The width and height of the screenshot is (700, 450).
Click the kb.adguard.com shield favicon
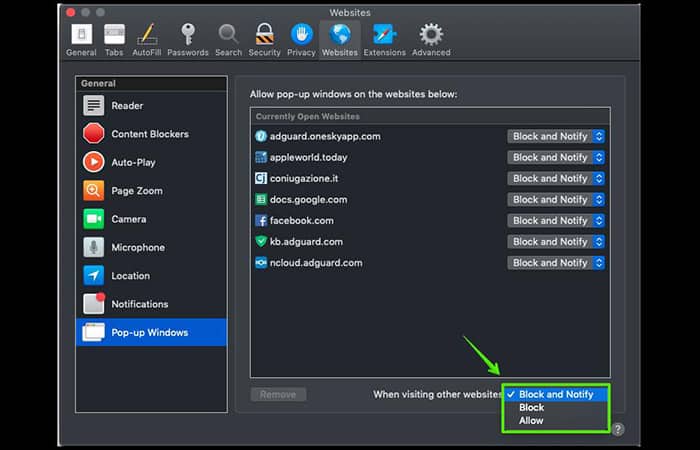[x=261, y=242]
